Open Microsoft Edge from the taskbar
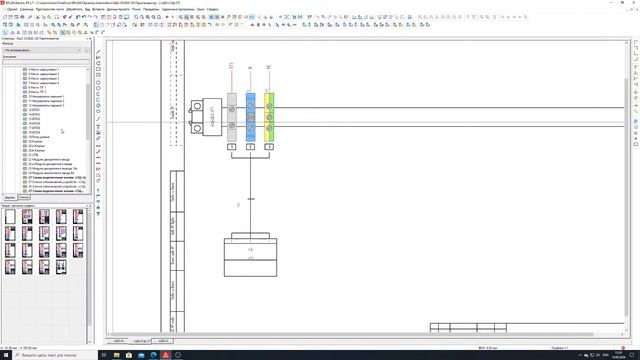Viewport: 640px width, 360px height. click(153, 355)
